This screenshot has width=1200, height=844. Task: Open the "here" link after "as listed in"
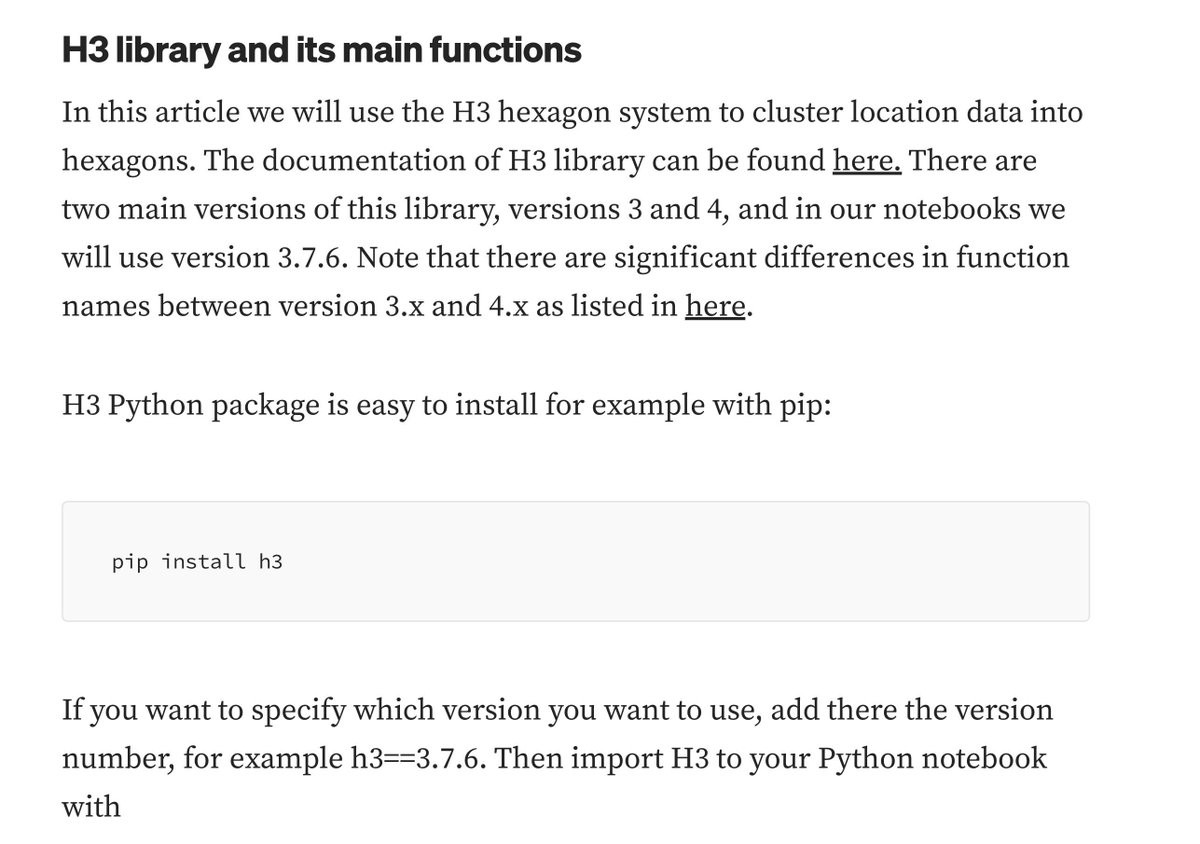tap(716, 306)
